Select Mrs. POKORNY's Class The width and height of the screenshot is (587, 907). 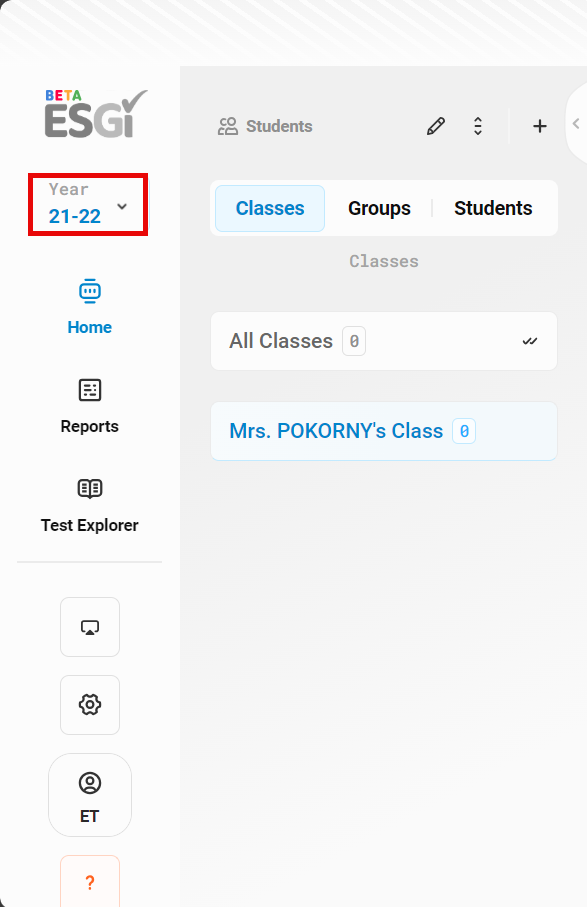point(384,432)
